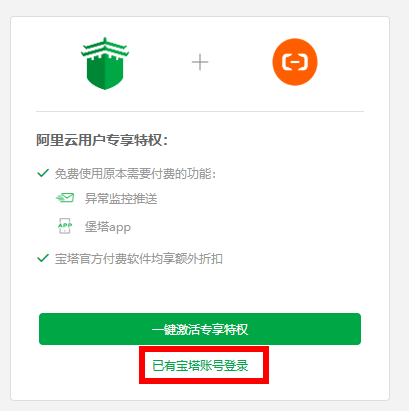
Task: Click the green Baota shield logo
Action: (x=105, y=63)
